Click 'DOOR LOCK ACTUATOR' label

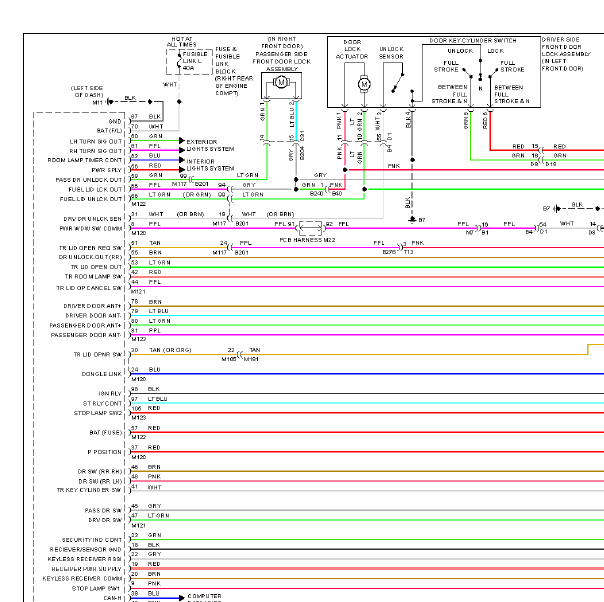click(352, 49)
